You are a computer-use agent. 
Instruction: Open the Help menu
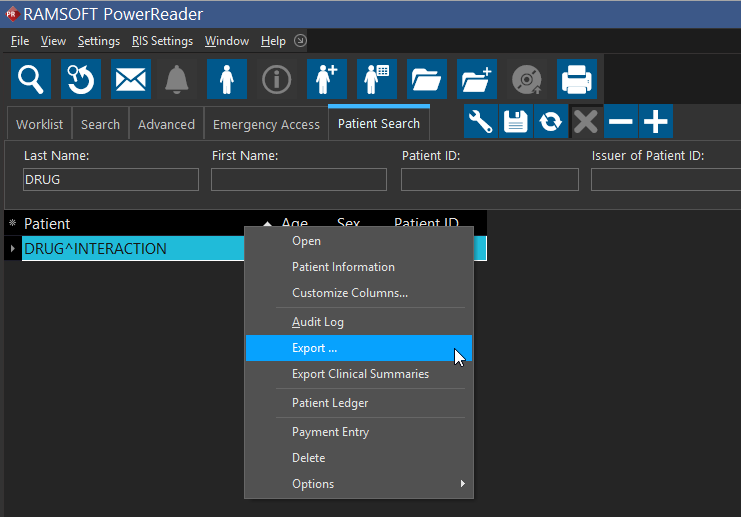(273, 41)
